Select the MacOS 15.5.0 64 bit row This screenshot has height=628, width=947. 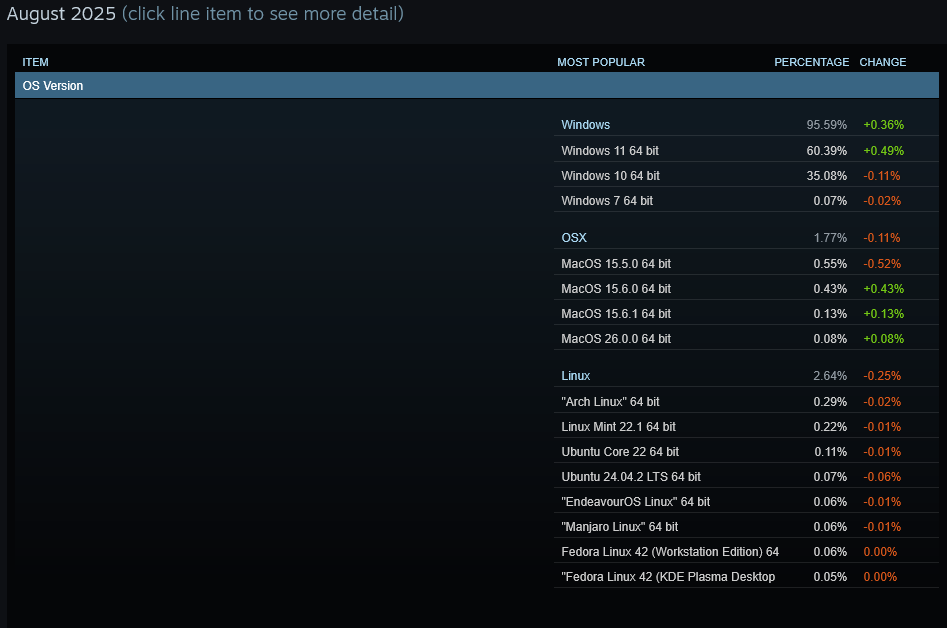click(746, 263)
